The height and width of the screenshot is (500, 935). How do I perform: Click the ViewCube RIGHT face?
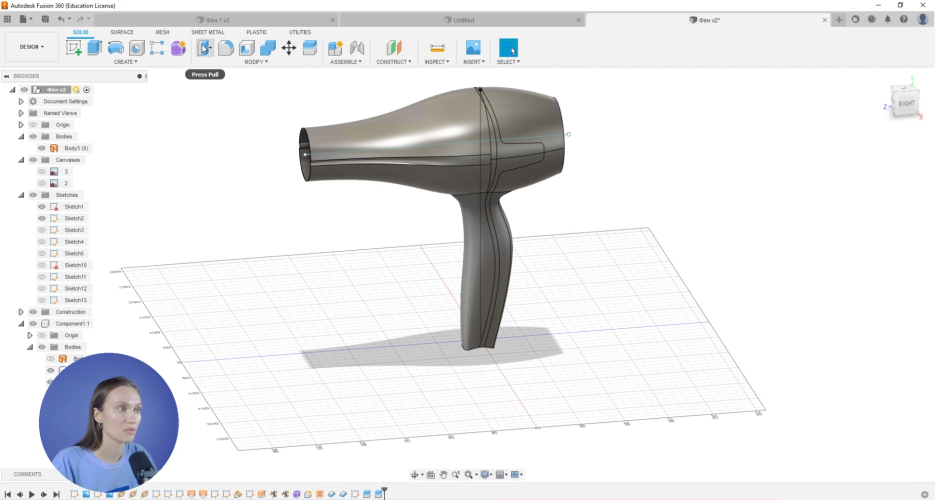(x=905, y=104)
